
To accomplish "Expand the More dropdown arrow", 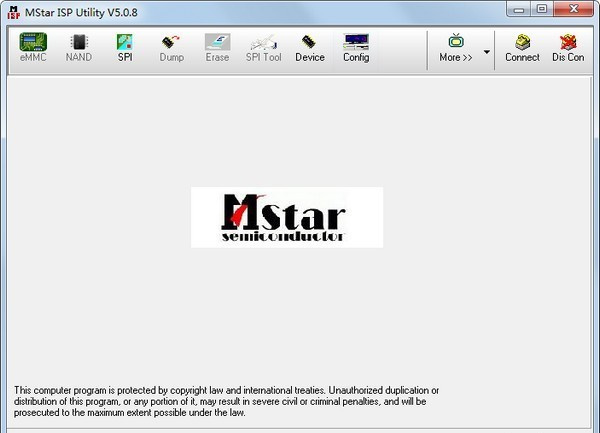I will tap(487, 52).
